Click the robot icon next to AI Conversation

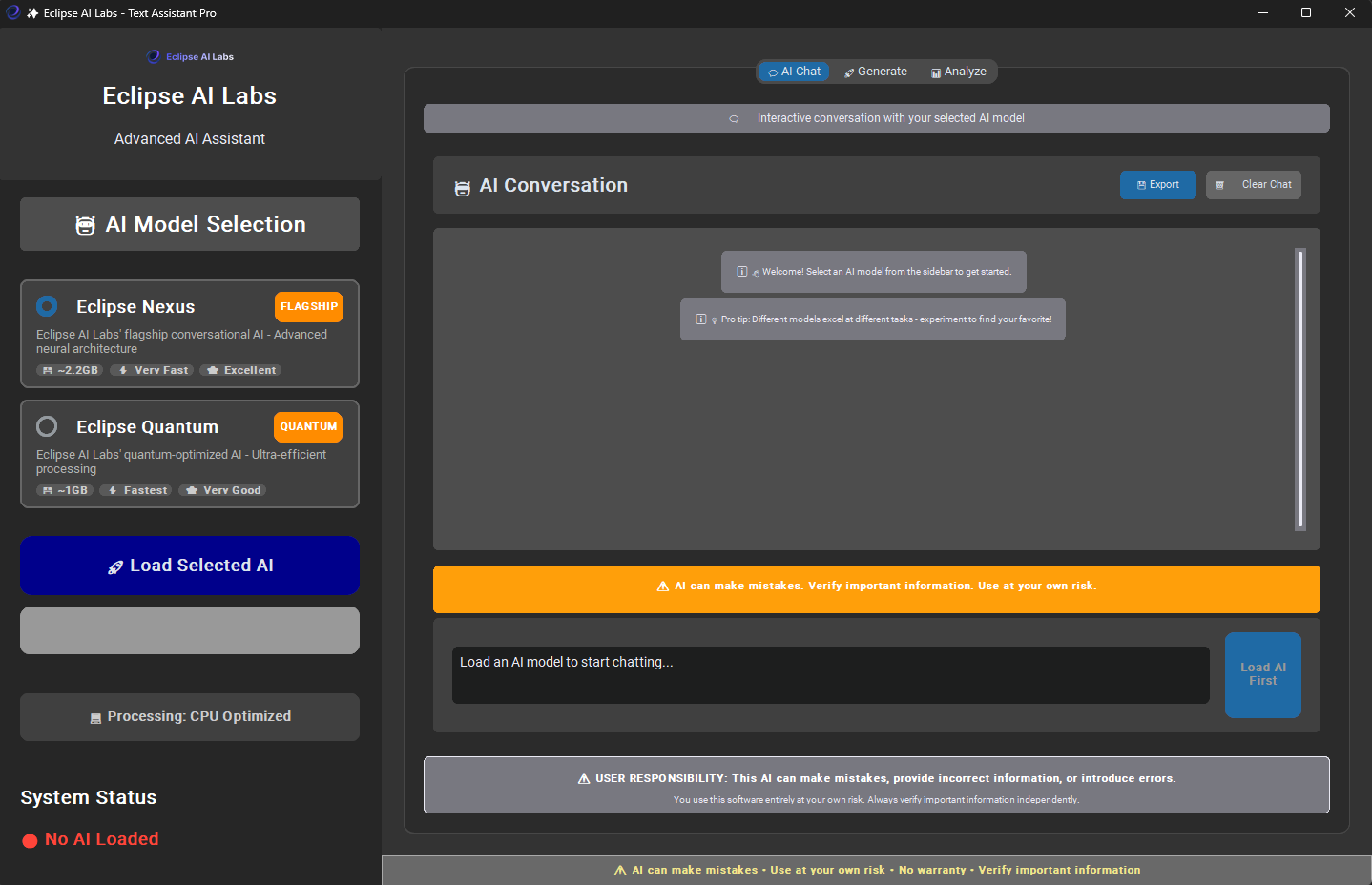[x=463, y=188]
